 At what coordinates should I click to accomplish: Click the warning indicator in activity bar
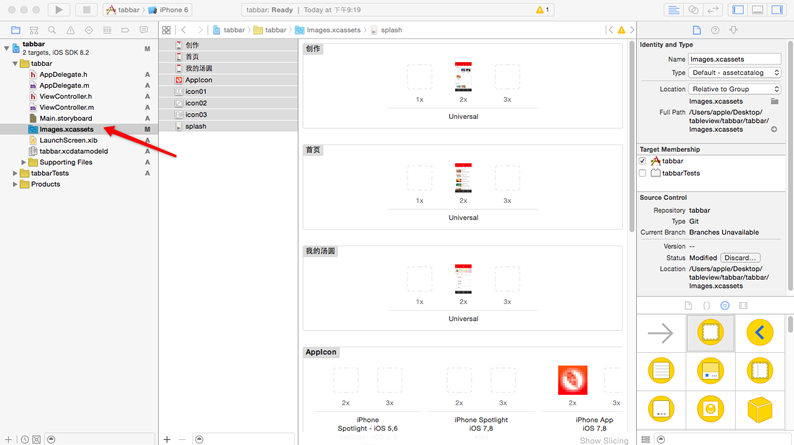point(542,10)
